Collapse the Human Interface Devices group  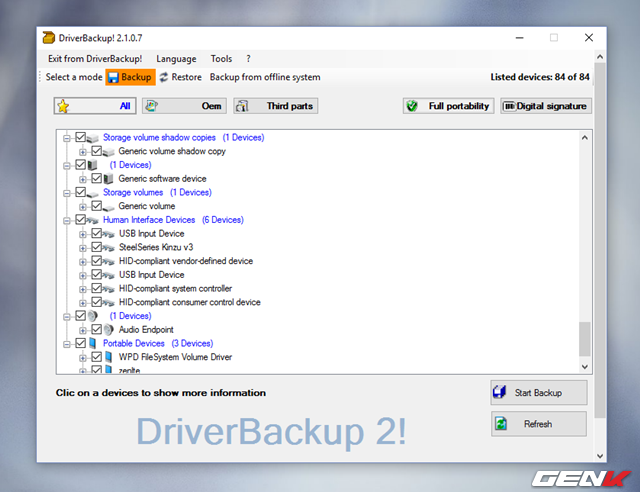pos(67,220)
